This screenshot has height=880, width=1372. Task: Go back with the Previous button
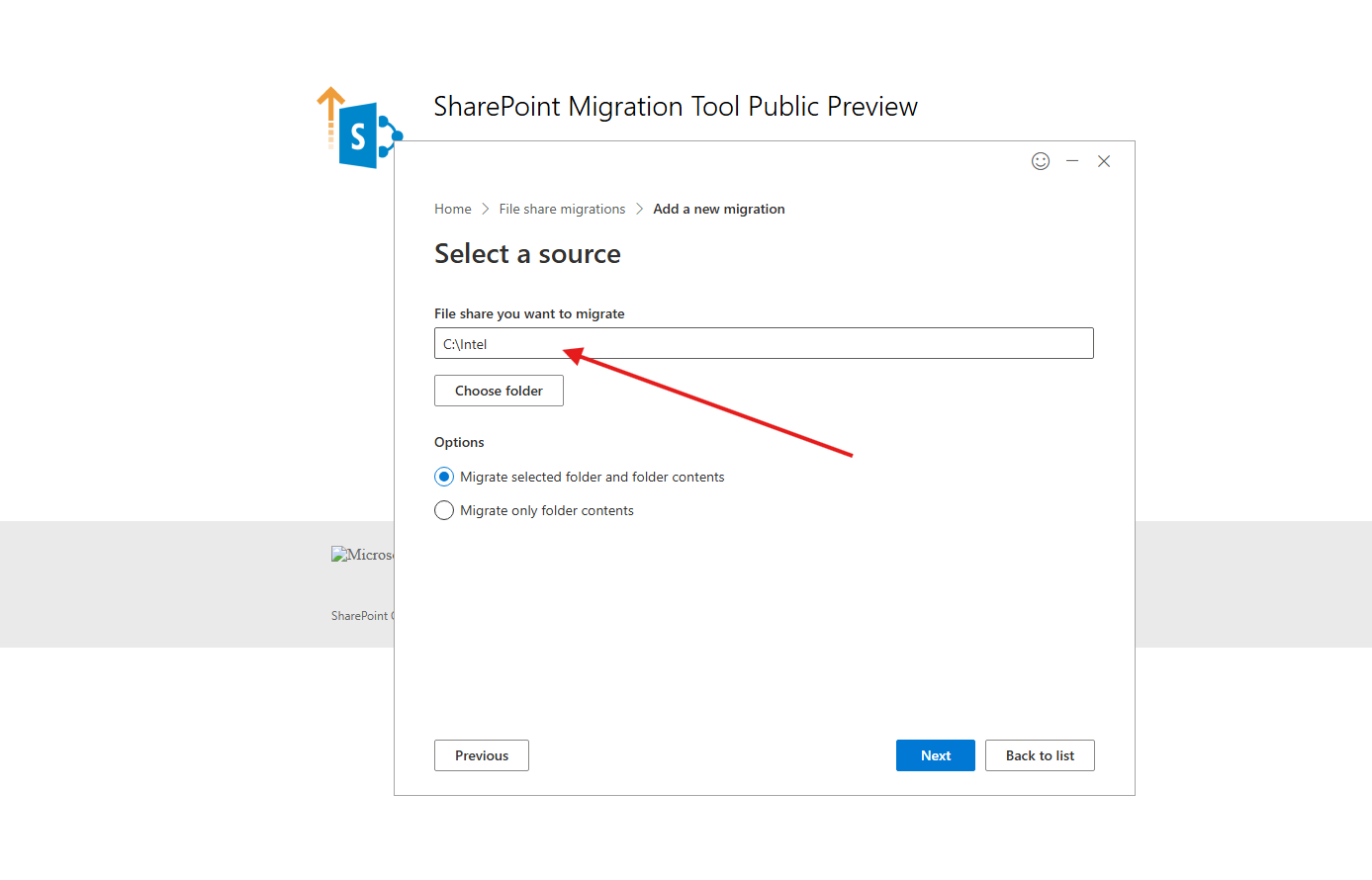click(x=482, y=755)
